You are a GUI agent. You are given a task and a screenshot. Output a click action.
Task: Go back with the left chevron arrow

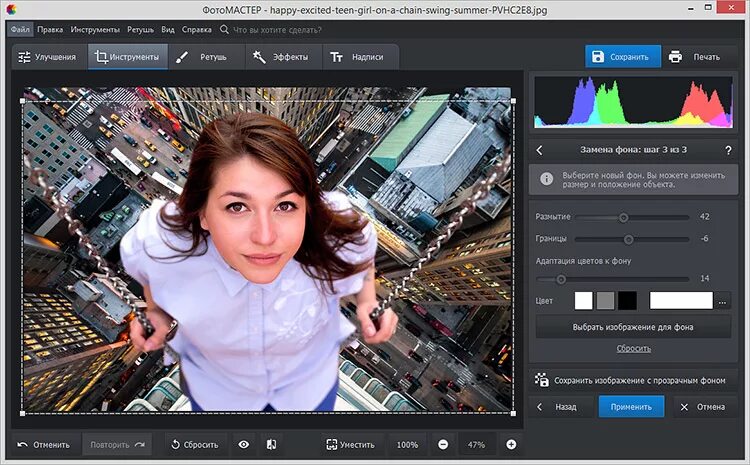click(540, 150)
